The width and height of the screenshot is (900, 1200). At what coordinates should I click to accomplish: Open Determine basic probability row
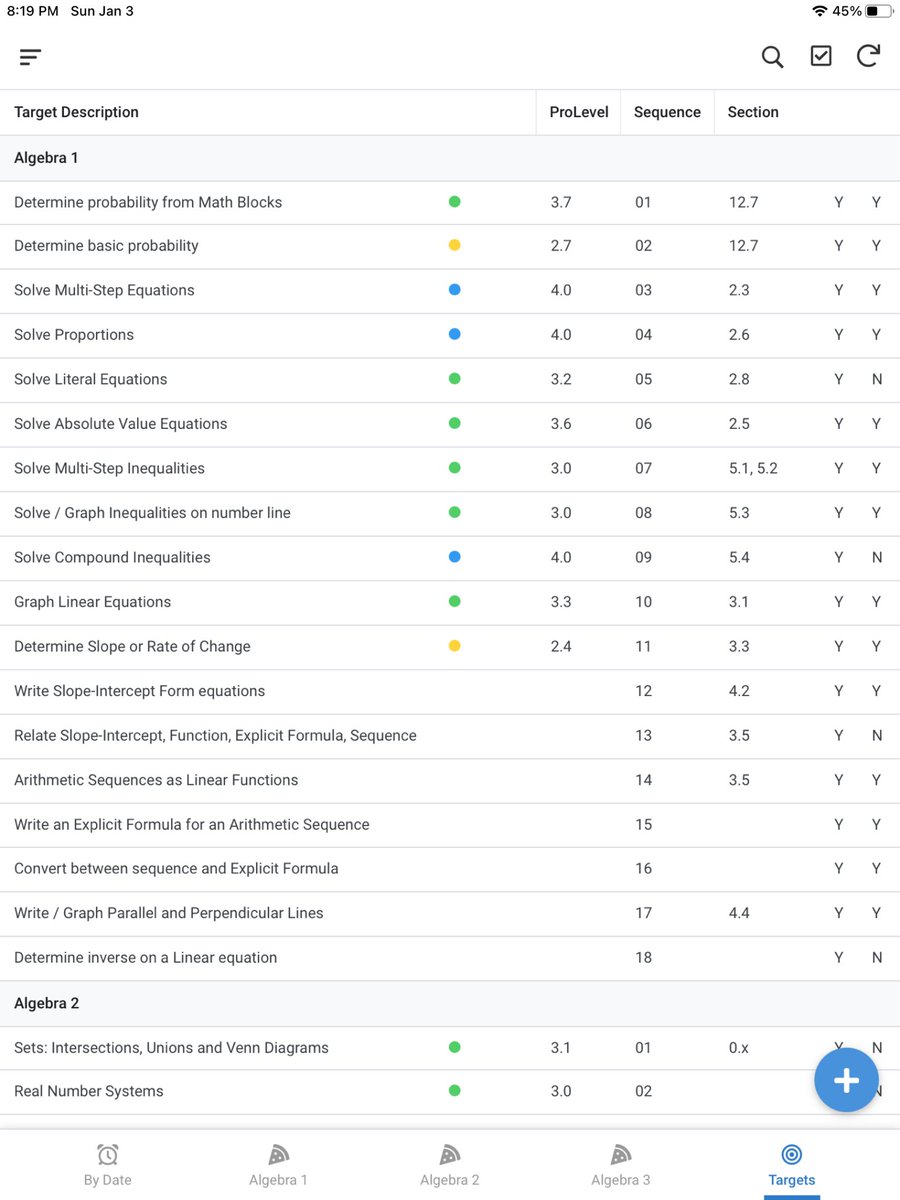pos(450,246)
